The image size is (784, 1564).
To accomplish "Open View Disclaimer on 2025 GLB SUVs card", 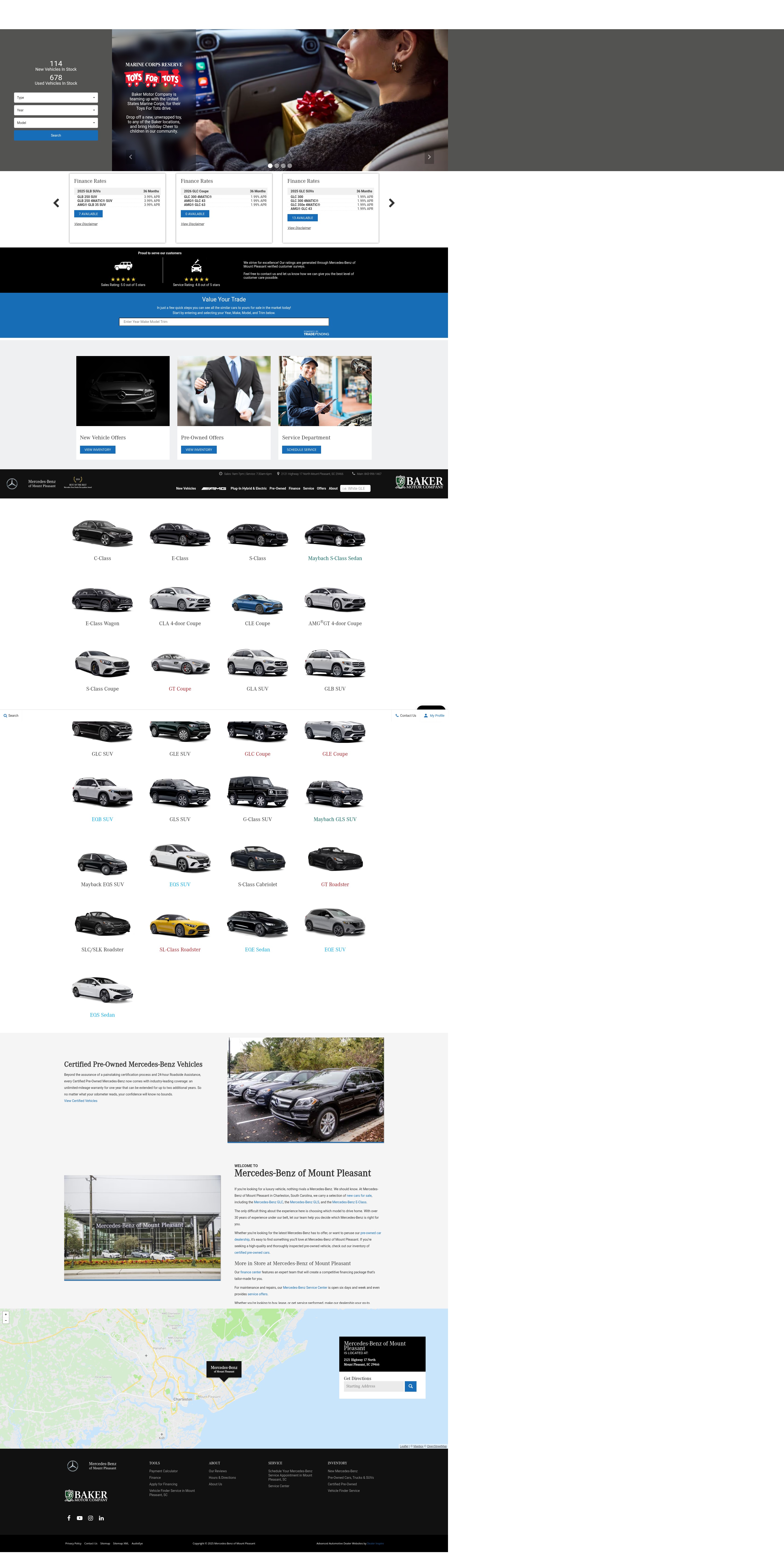I will [86, 224].
